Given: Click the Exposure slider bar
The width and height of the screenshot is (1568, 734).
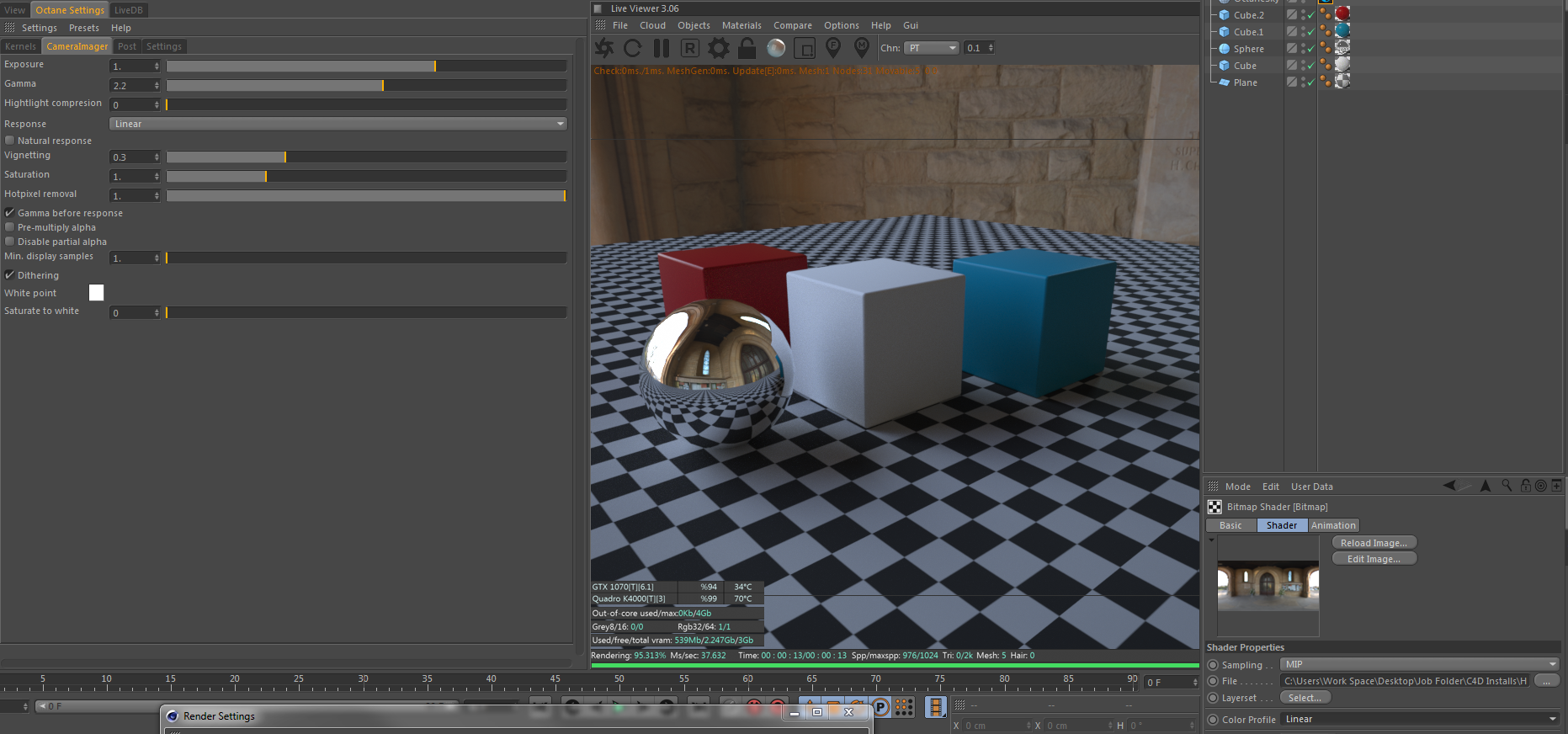Looking at the screenshot, I should [x=366, y=66].
